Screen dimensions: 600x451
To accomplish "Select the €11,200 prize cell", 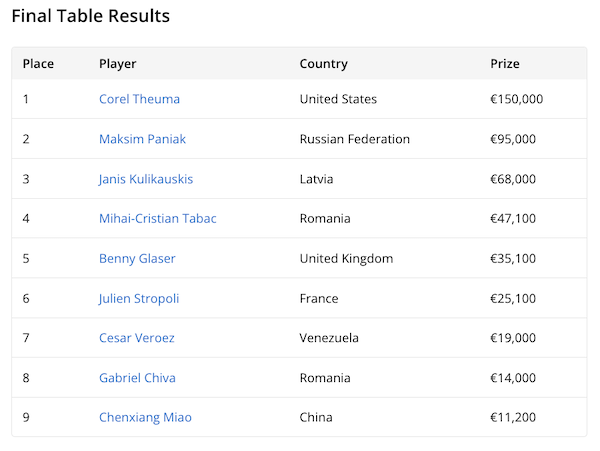I will pyautogui.click(x=513, y=417).
